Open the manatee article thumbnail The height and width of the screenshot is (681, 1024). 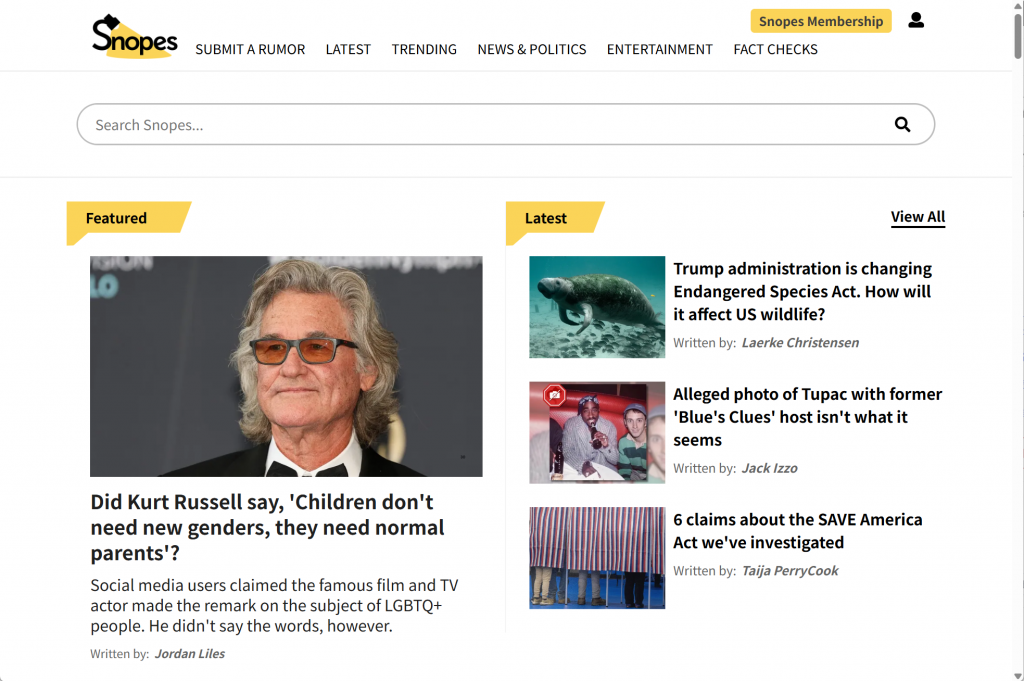click(x=597, y=307)
